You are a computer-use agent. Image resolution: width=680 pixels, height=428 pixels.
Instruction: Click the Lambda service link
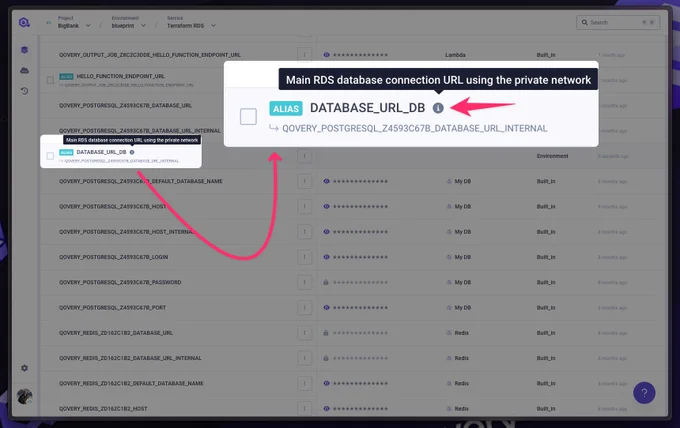point(455,55)
